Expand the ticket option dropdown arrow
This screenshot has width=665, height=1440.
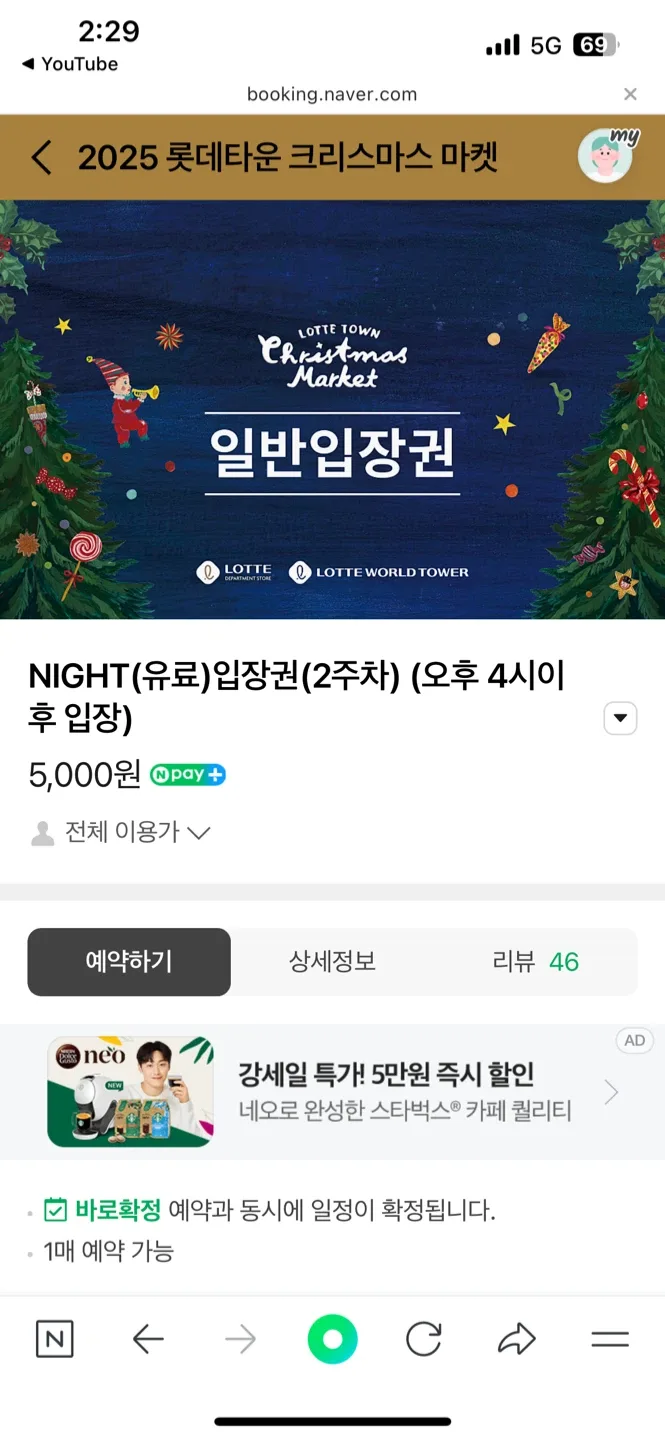tap(621, 718)
